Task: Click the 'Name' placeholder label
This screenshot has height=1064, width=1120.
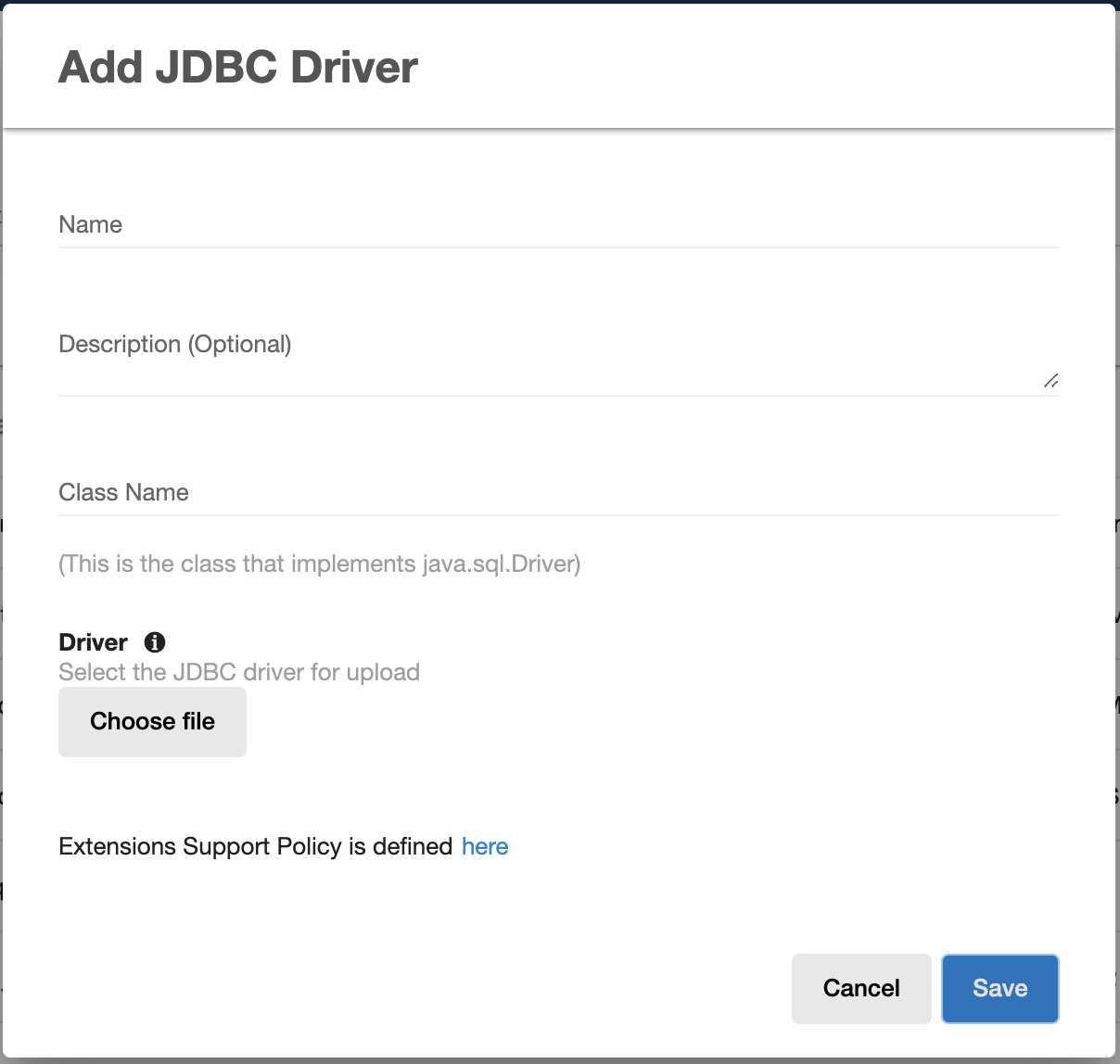Action: 91,225
